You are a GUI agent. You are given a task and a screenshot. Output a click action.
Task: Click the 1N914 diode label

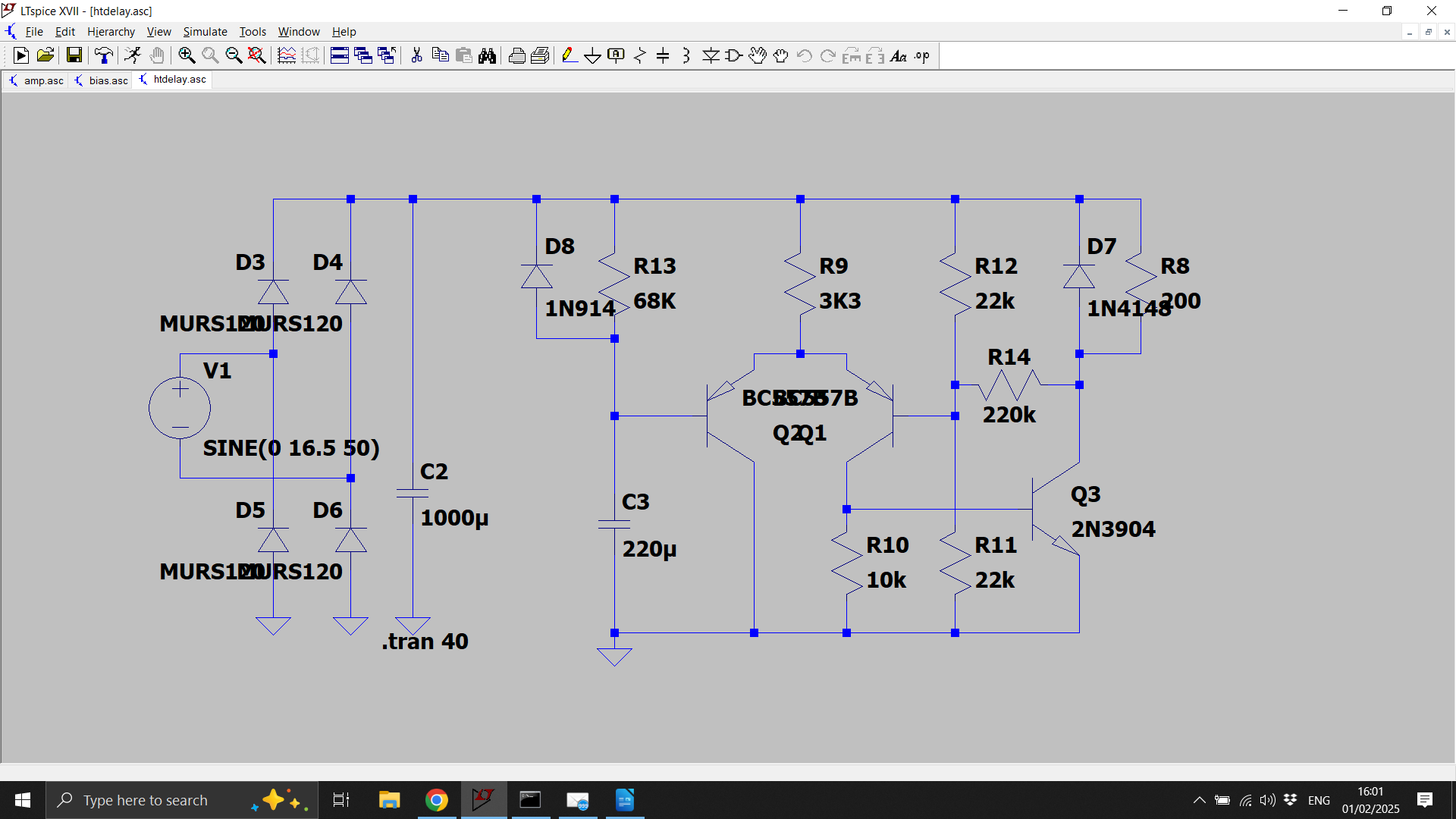click(x=580, y=309)
